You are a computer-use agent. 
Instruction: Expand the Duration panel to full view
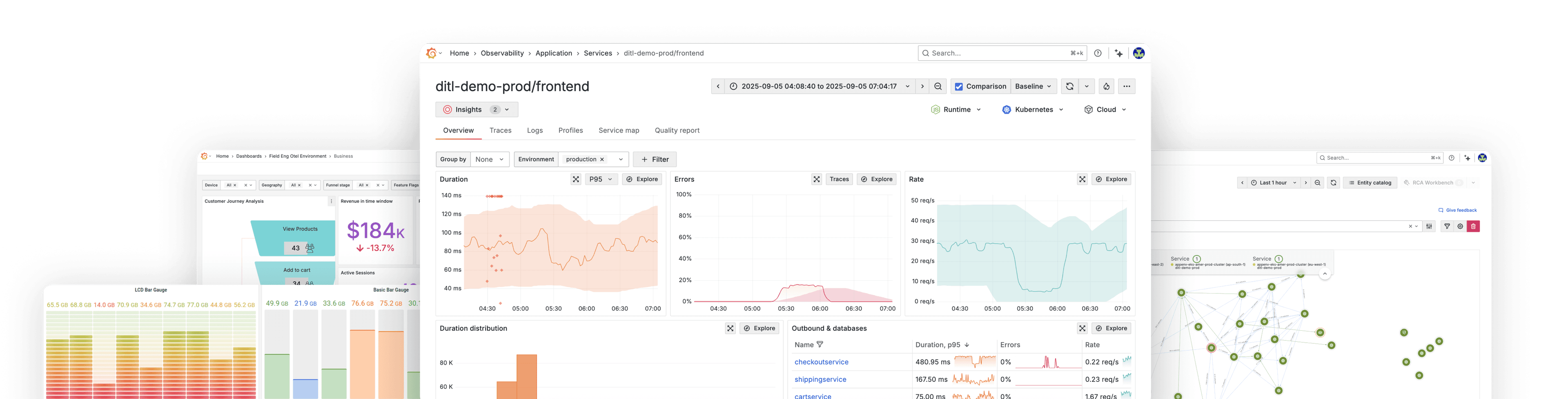pyautogui.click(x=576, y=179)
